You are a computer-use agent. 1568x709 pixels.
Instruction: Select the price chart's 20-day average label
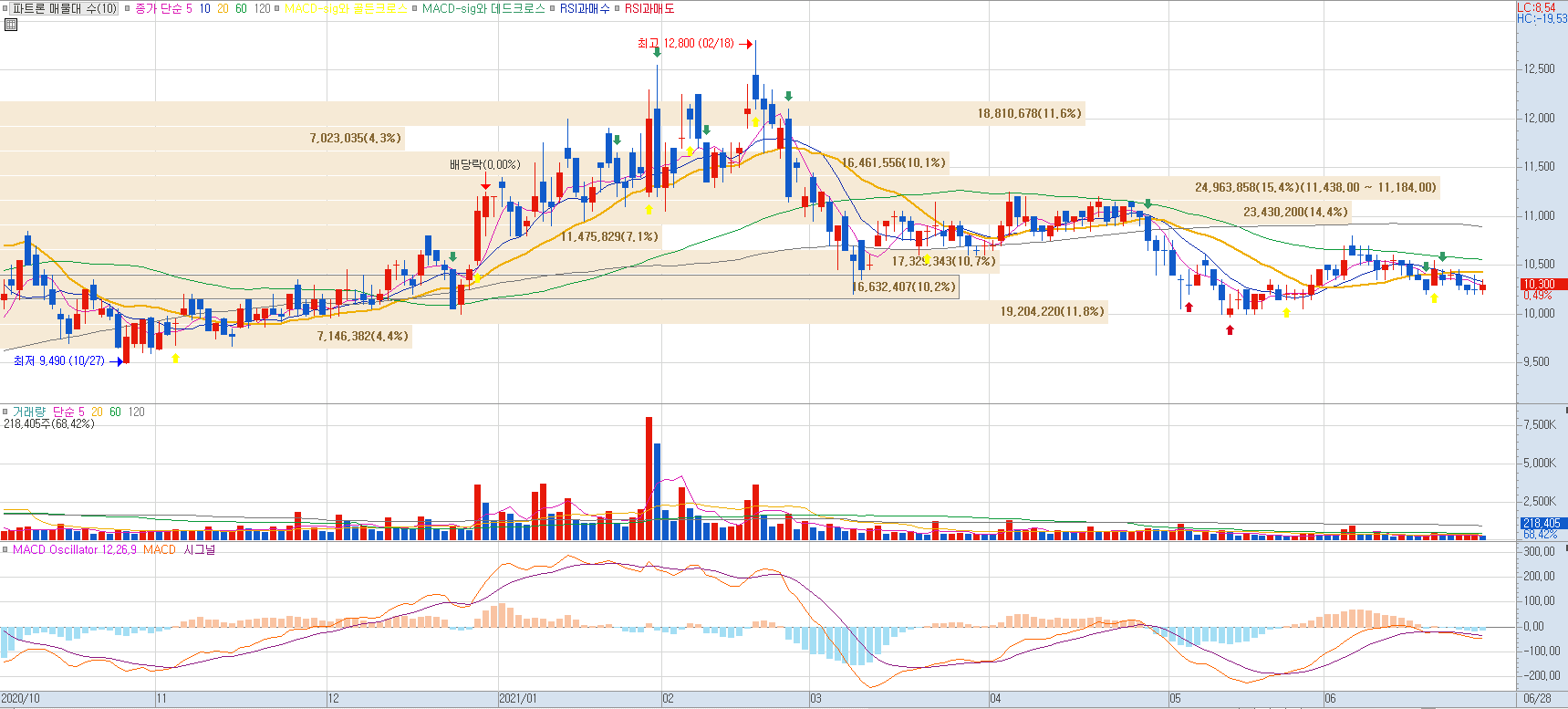(223, 8)
